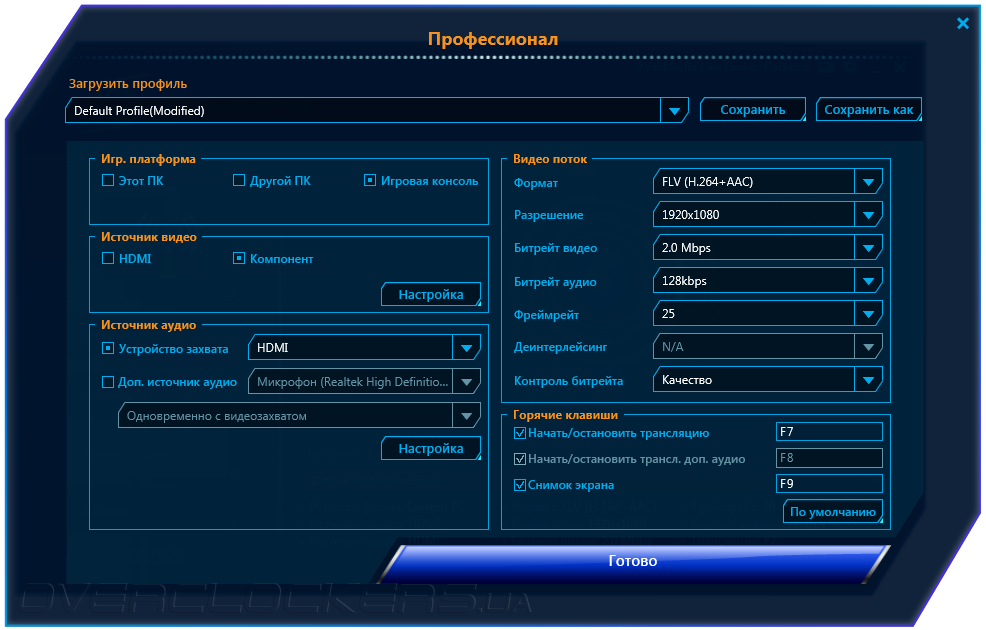
Task: Click the Сохранить как button
Action: pyautogui.click(x=868, y=109)
